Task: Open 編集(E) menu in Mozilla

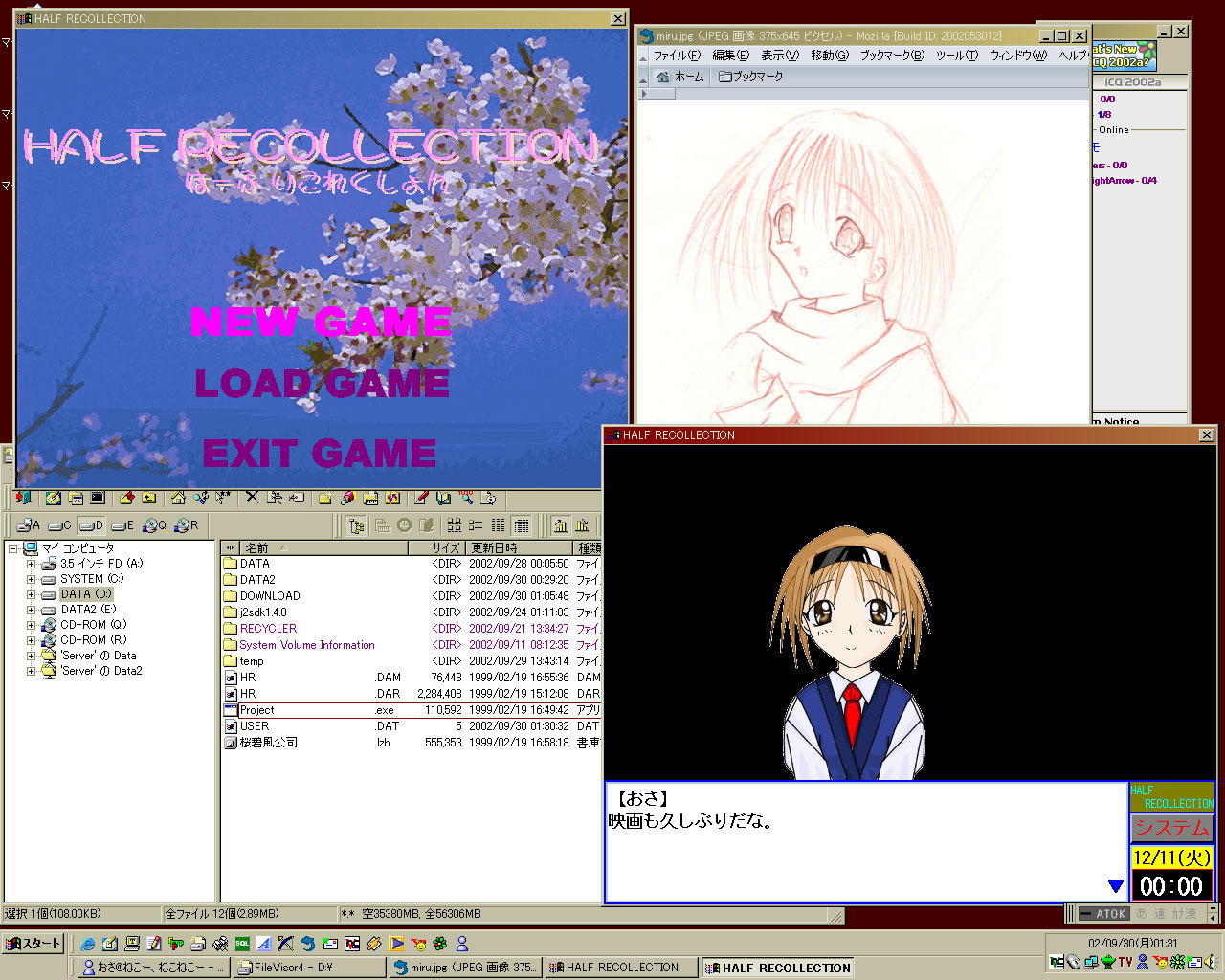Action: click(x=731, y=56)
